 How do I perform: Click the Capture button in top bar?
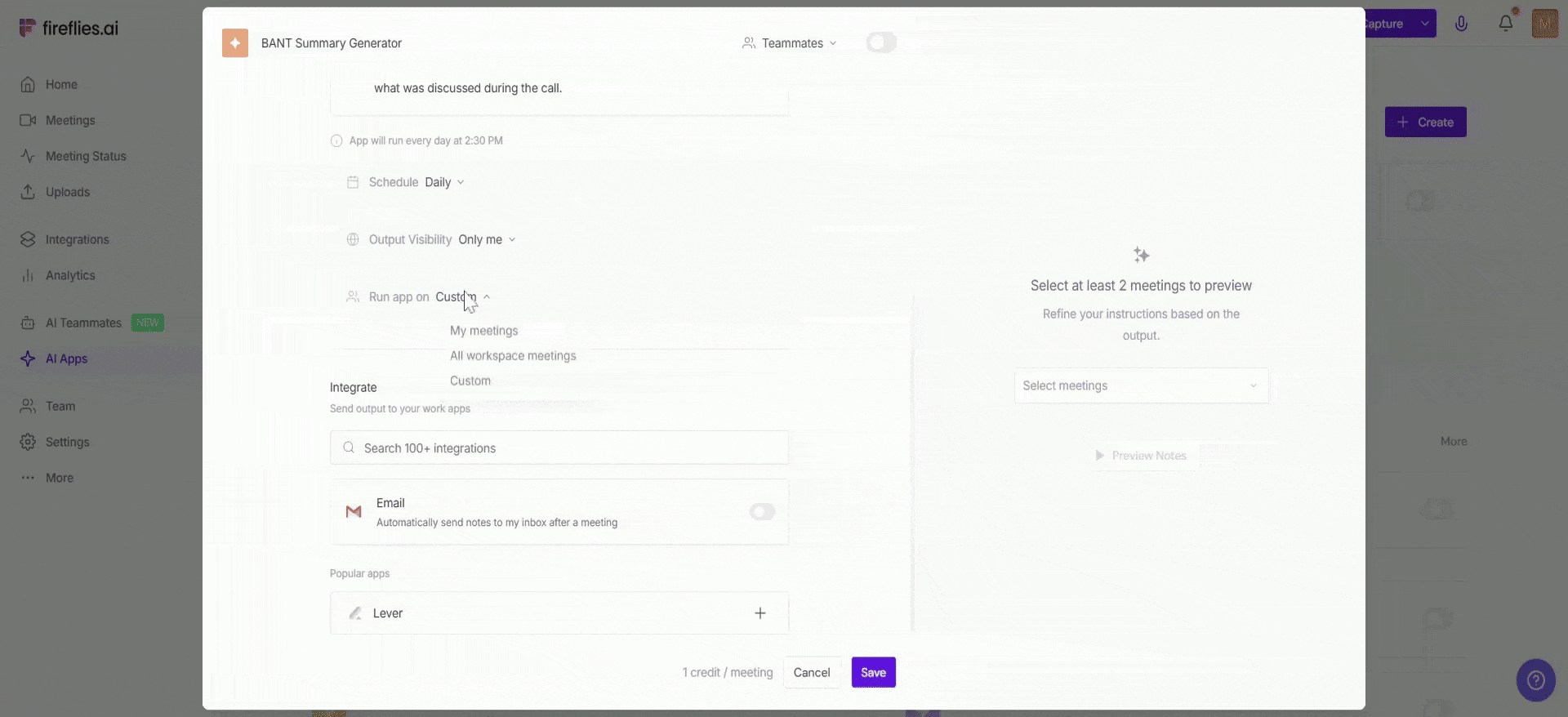1391,24
